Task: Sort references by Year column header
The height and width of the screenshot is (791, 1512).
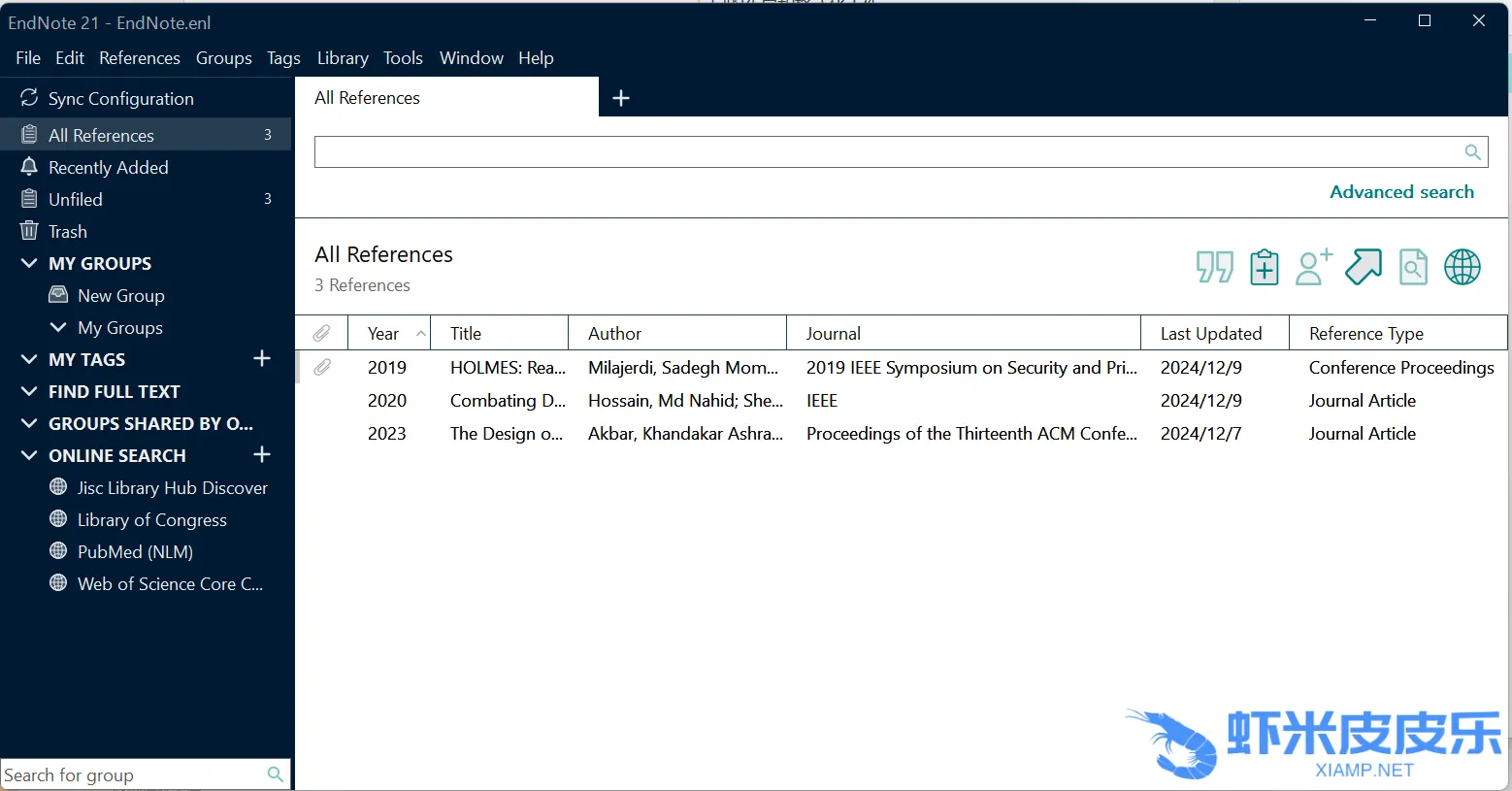Action: (384, 334)
